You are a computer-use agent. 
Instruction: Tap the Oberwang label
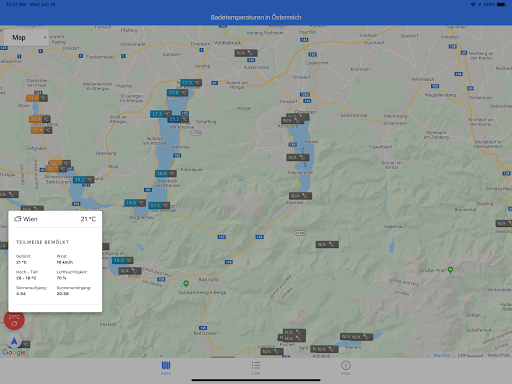tap(106, 153)
